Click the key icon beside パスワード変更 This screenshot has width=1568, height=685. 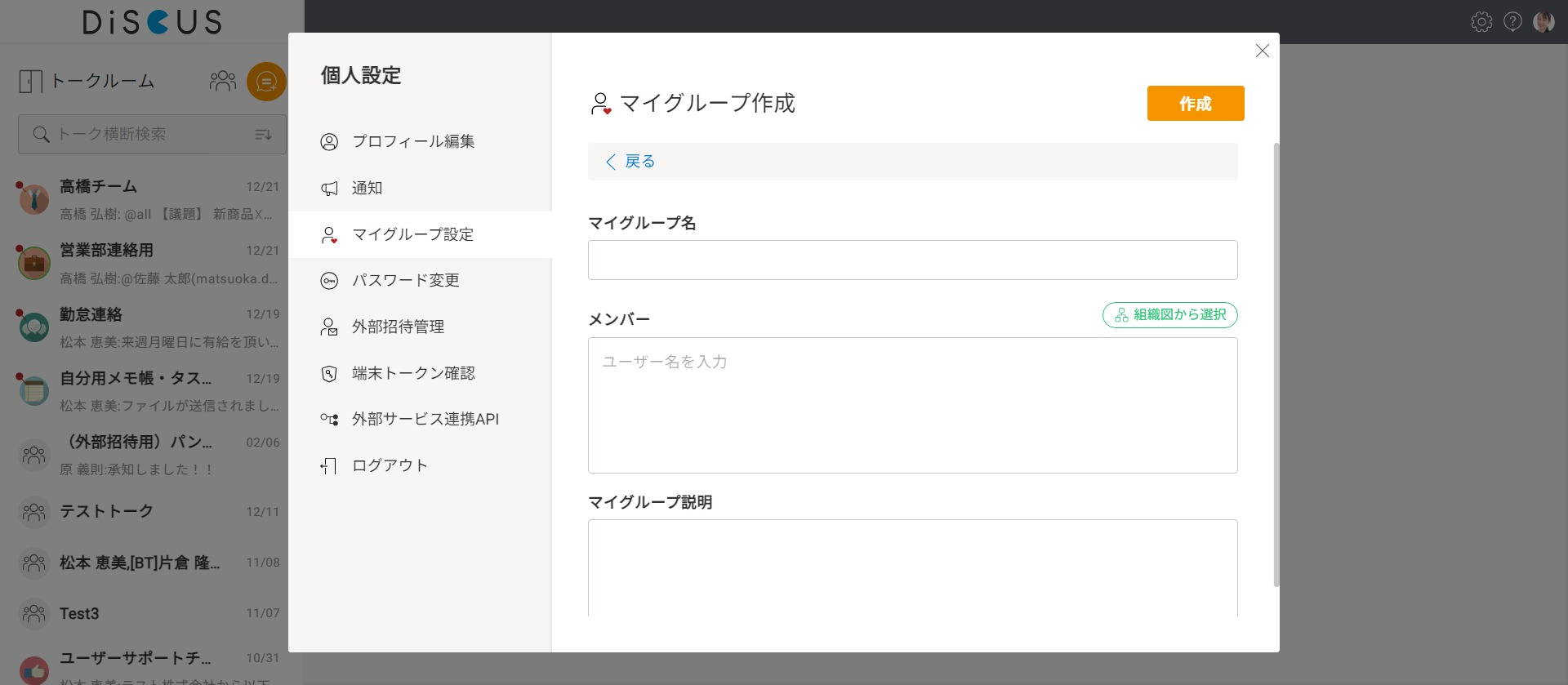[x=329, y=281]
